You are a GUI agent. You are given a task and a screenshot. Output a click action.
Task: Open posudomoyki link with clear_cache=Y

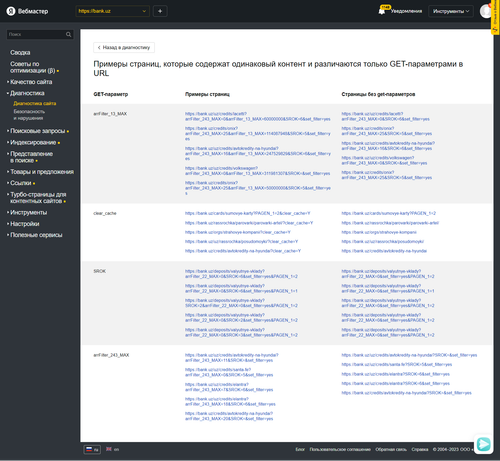coord(241,241)
